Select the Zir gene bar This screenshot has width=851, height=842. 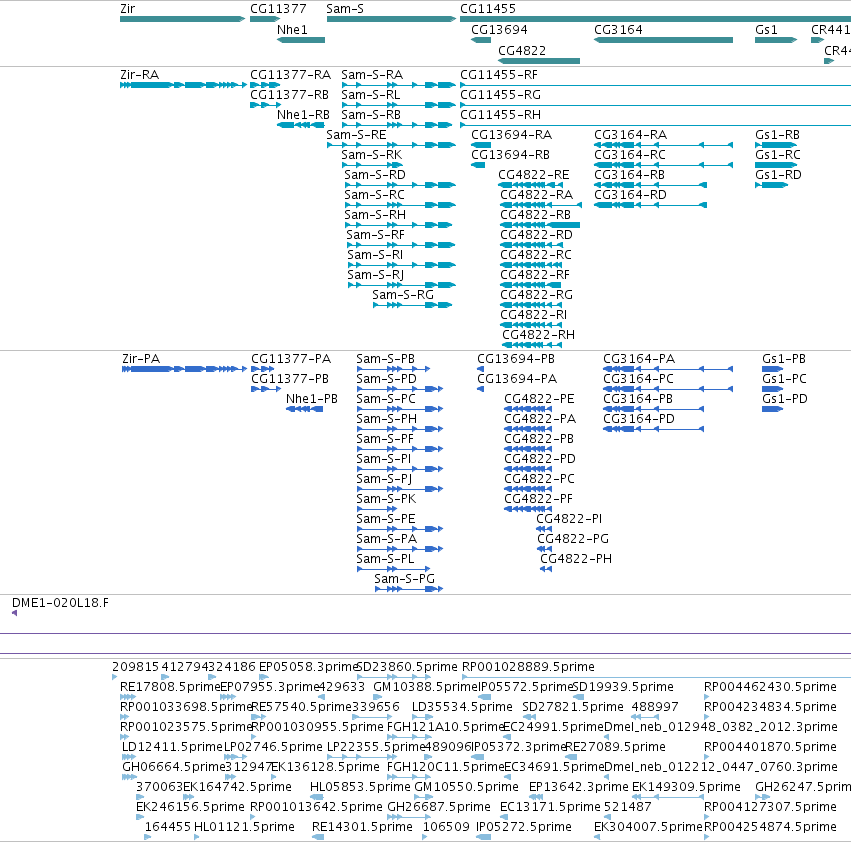[x=182, y=19]
